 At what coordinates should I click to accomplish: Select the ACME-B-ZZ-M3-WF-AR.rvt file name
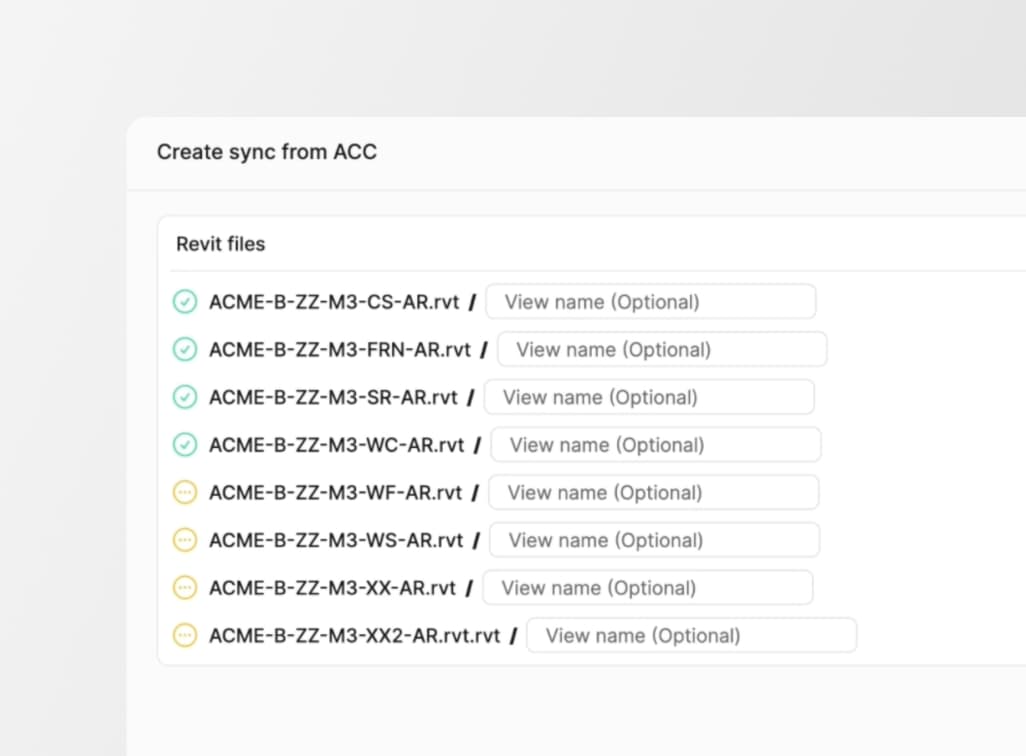[335, 492]
